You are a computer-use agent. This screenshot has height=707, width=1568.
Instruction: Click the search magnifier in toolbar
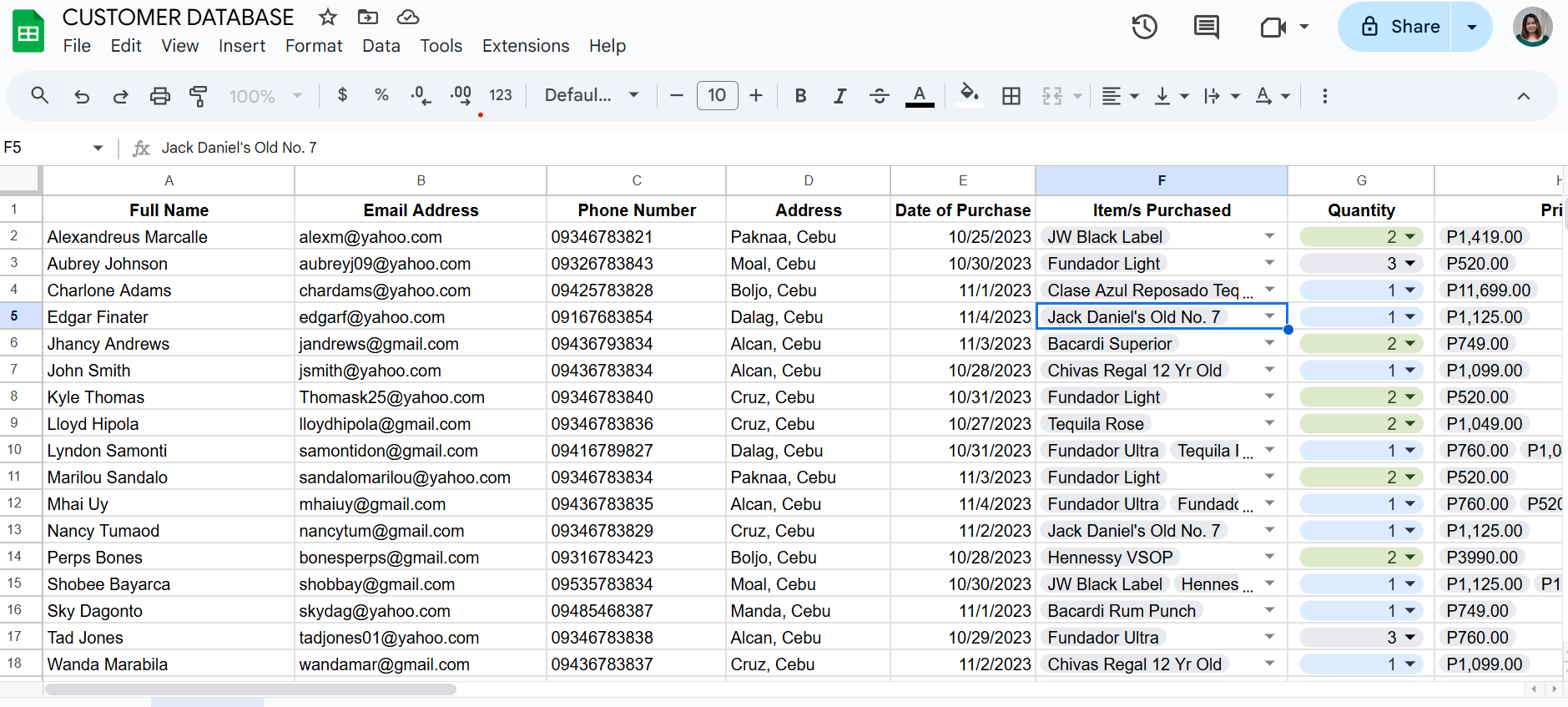[x=39, y=95]
